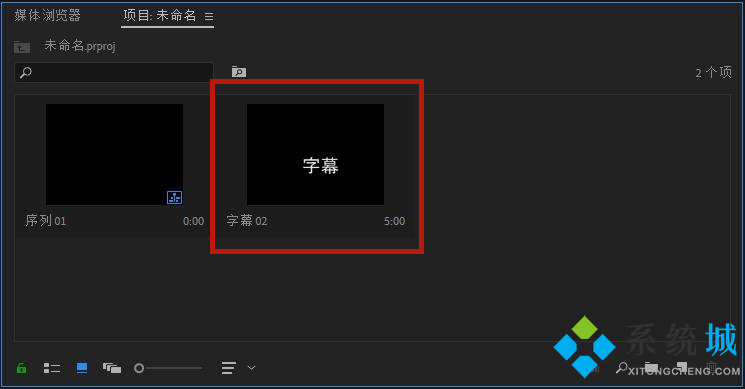Switch to freeform view
Image resolution: width=745 pixels, height=389 pixels.
point(112,368)
